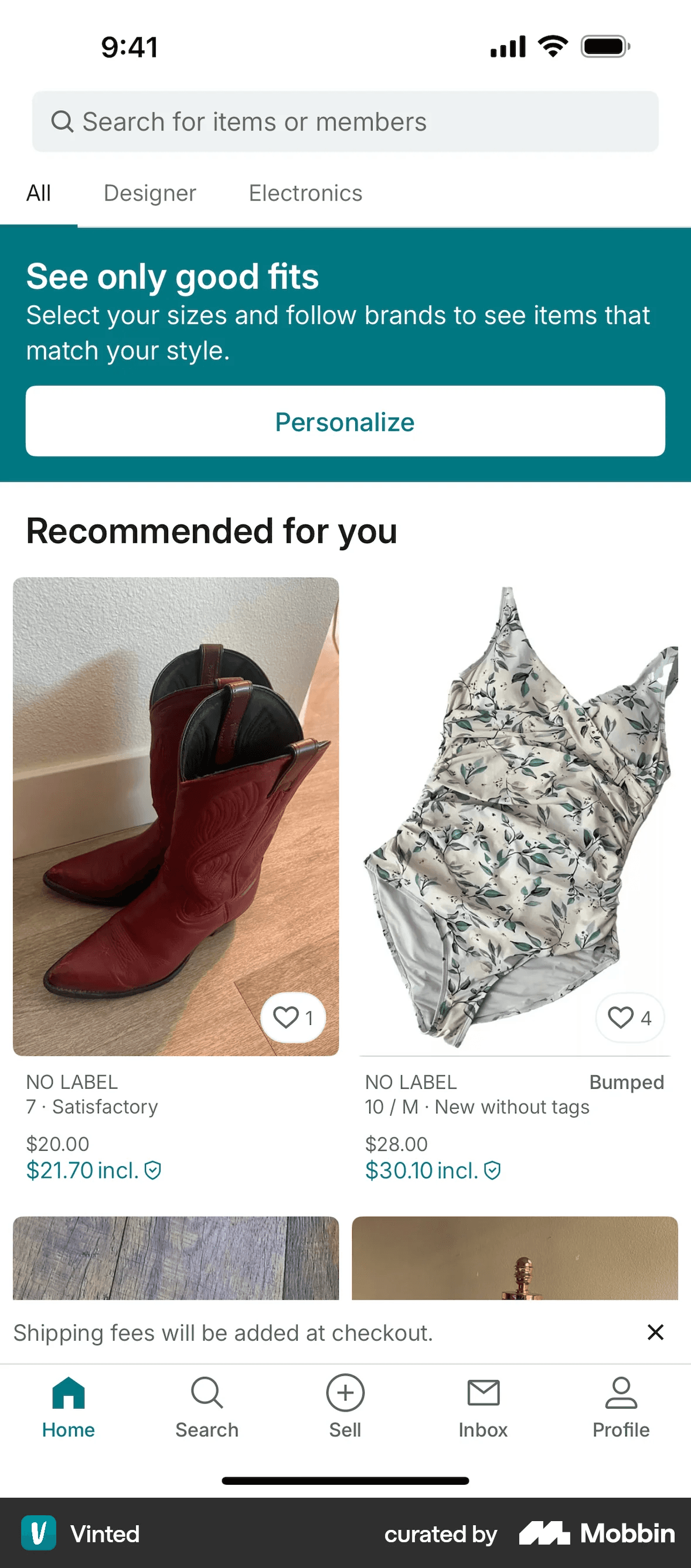Switch to the Designer tab

tap(150, 193)
